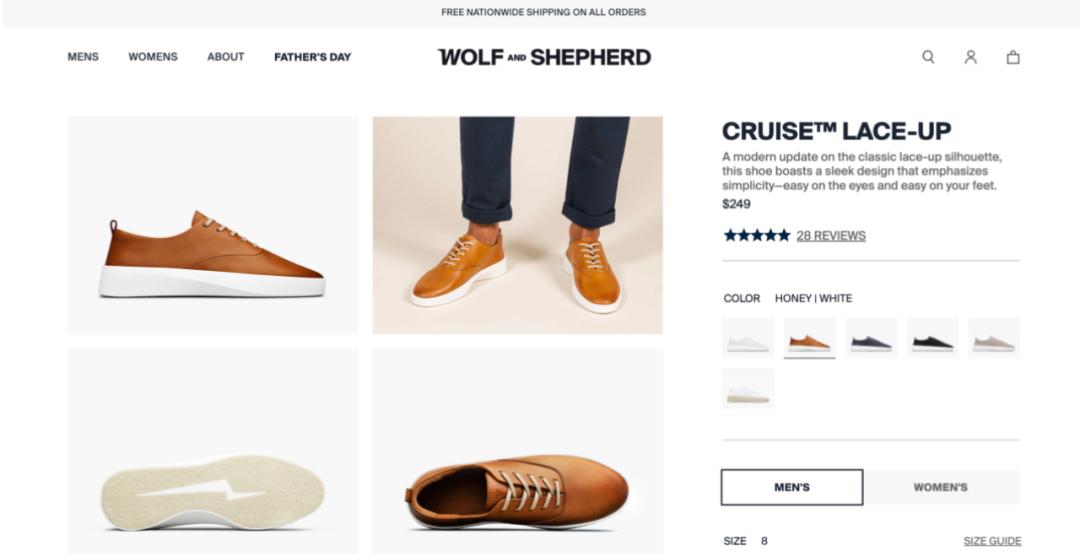
Task: Choose the navy shoe color swatch
Action: click(871, 338)
